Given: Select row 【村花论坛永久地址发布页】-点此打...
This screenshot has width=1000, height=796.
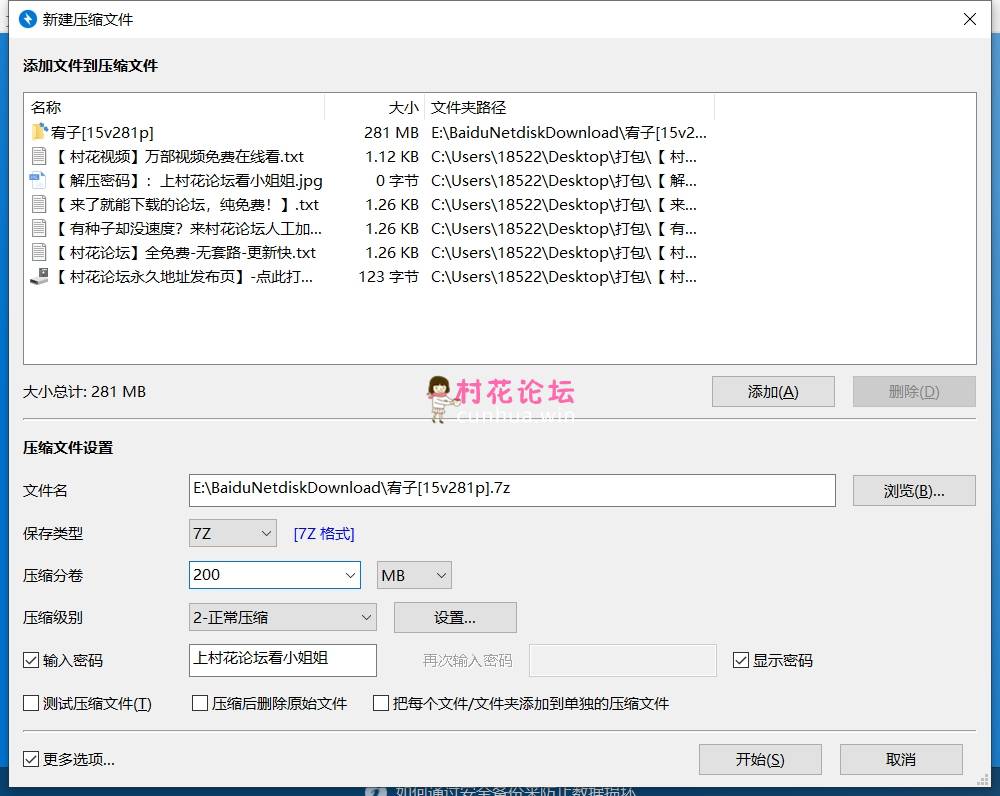Looking at the screenshot, I should (x=370, y=277).
